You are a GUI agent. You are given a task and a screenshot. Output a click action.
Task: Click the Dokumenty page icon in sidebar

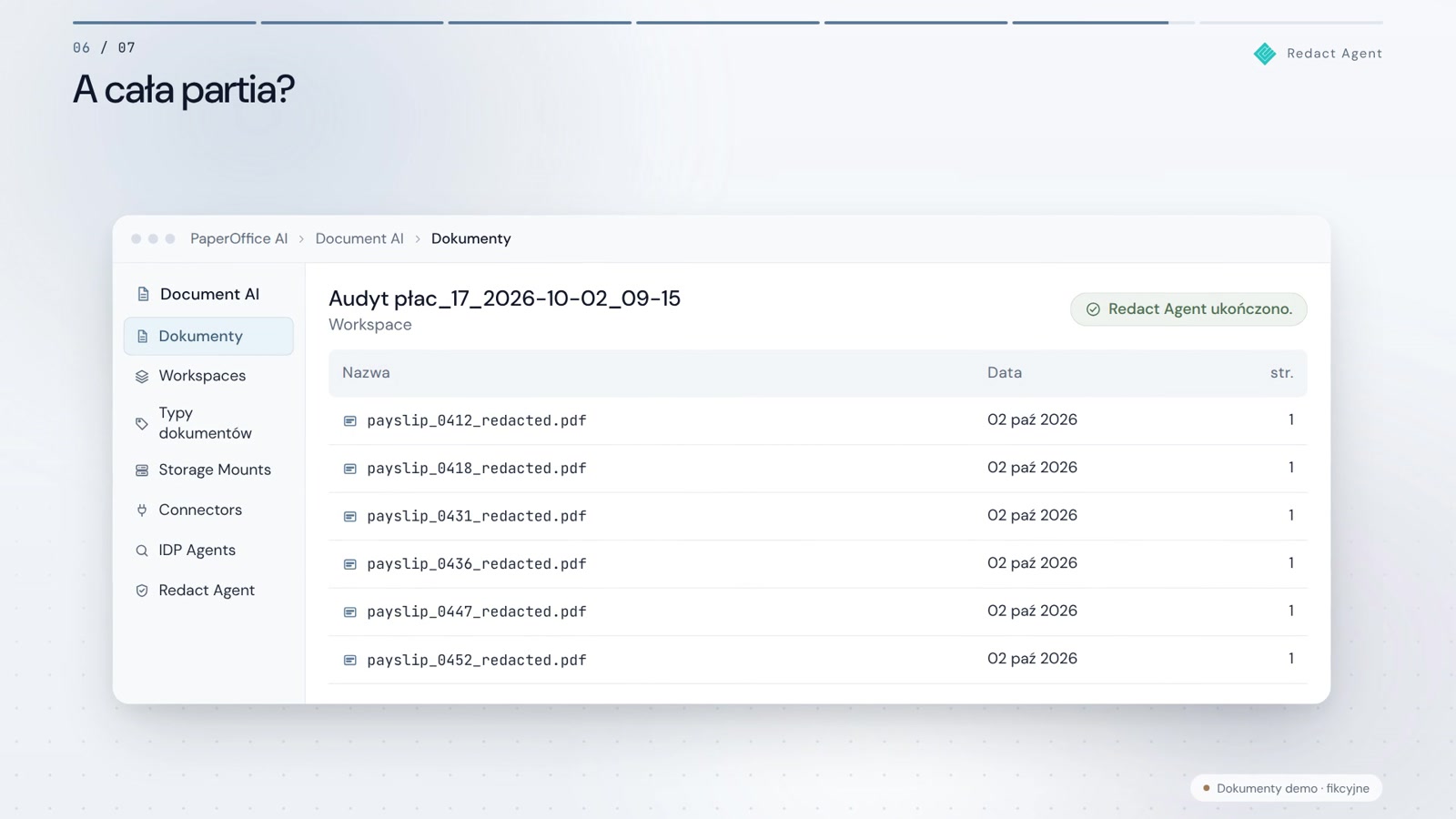pos(142,337)
